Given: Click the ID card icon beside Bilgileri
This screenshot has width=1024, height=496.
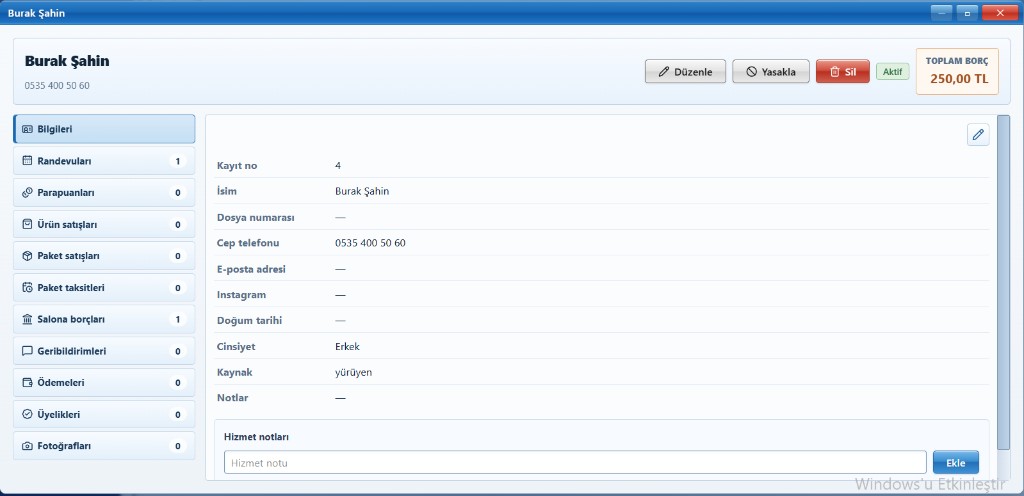Looking at the screenshot, I should (x=27, y=129).
